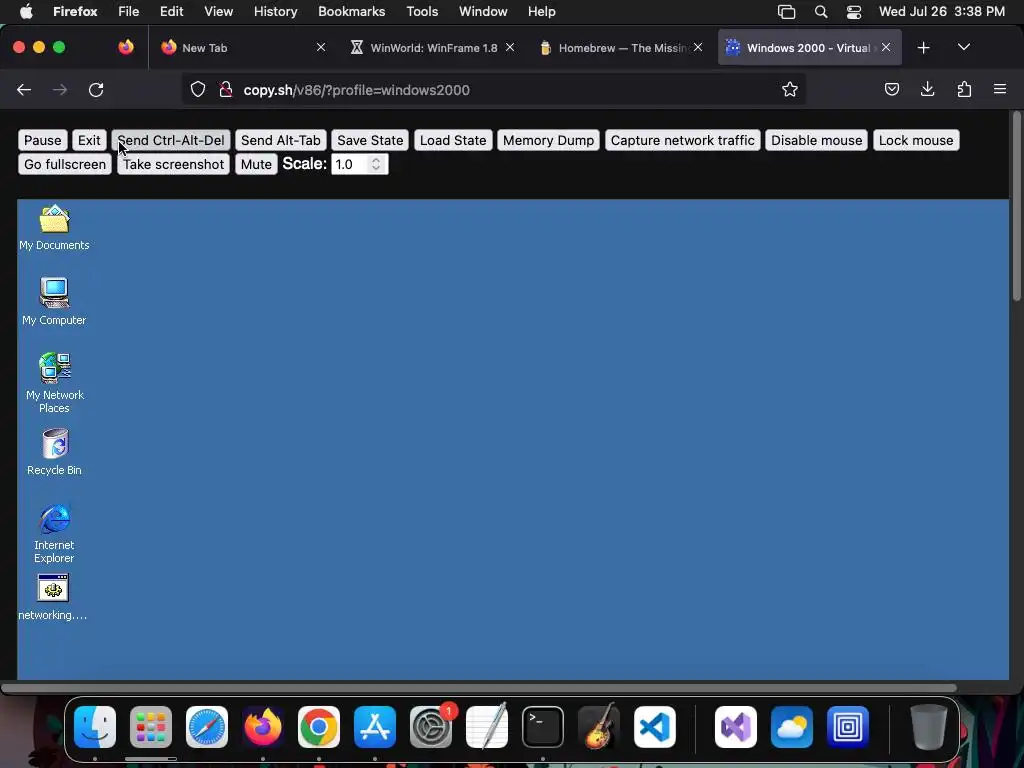Switch to the Homebrew tab
1024x768 pixels.
[x=621, y=48]
